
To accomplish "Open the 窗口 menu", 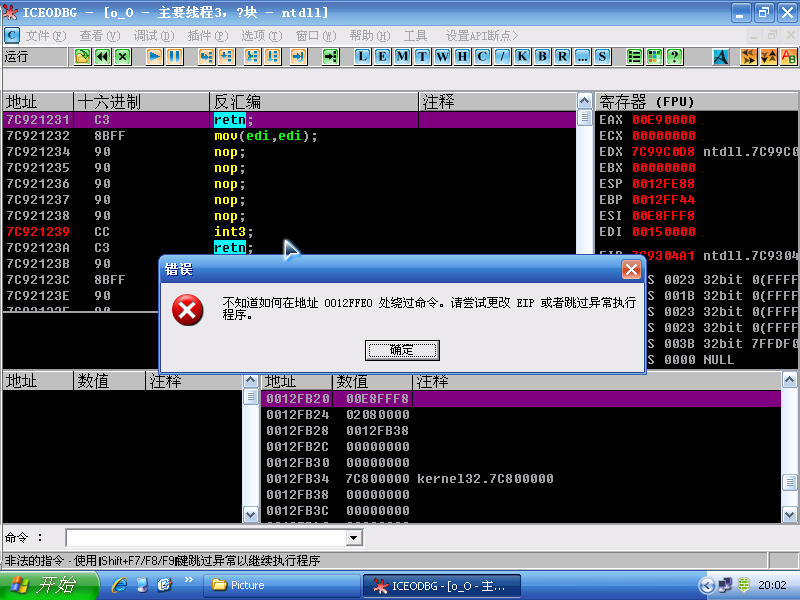I will point(316,36).
